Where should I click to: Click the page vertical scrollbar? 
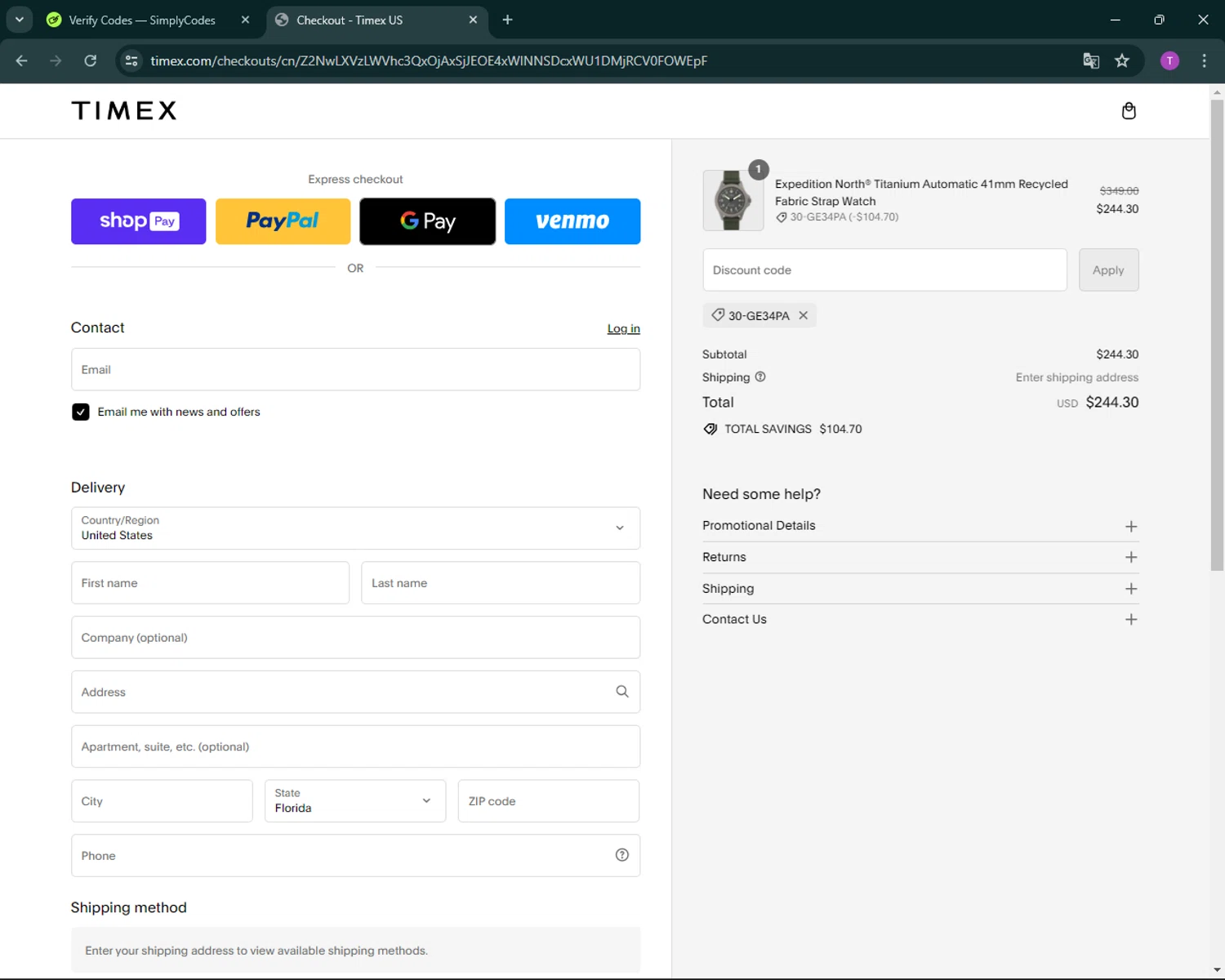1217,336
